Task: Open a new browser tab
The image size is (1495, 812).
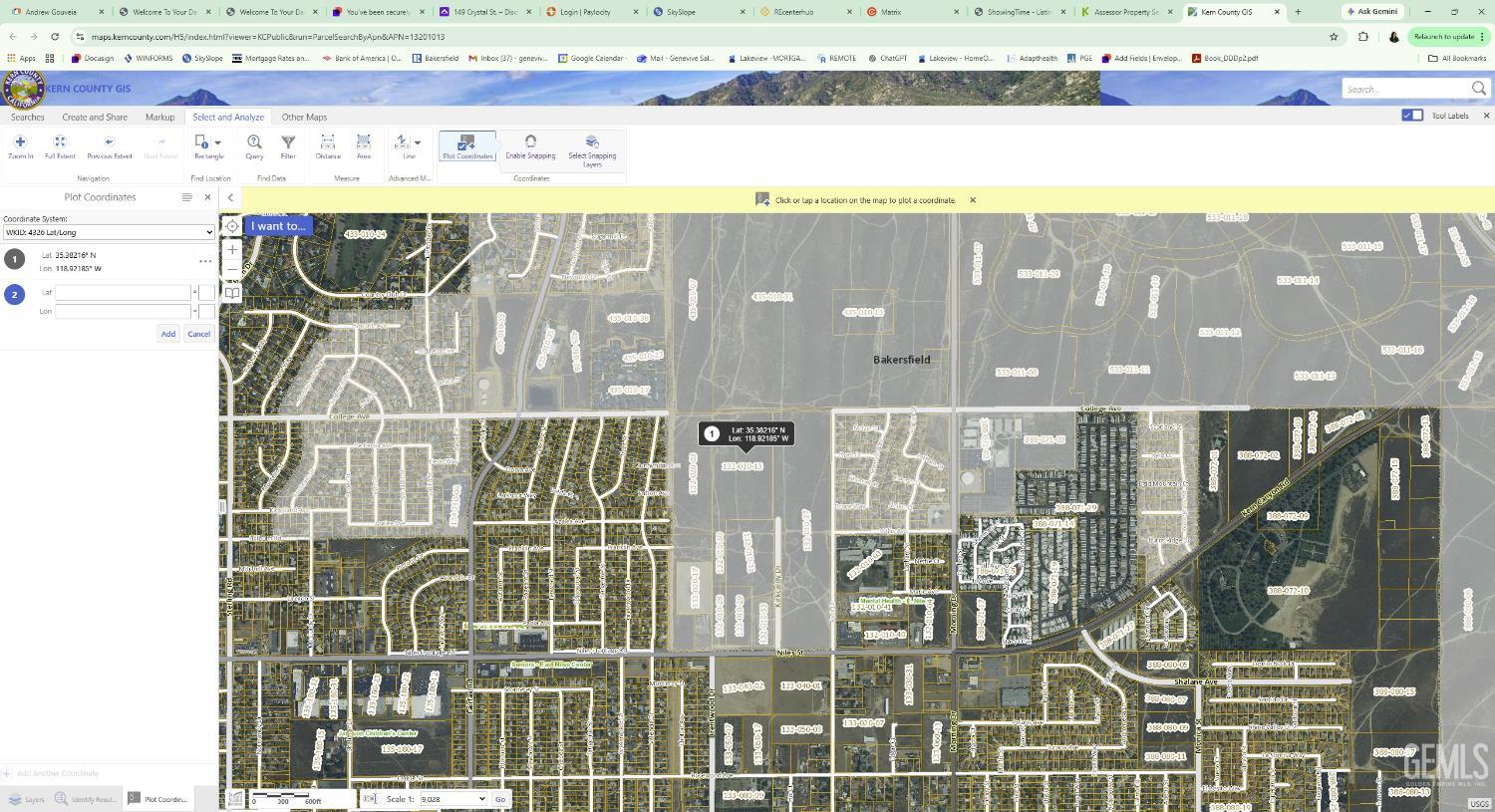Action: (x=1298, y=12)
